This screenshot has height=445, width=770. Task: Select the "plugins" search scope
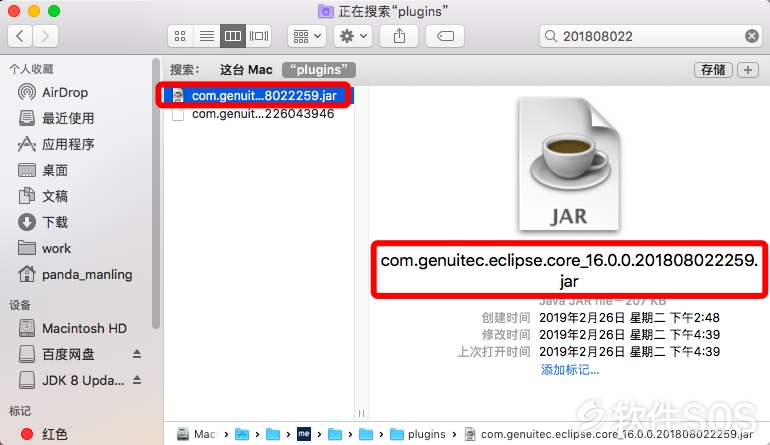(x=319, y=70)
